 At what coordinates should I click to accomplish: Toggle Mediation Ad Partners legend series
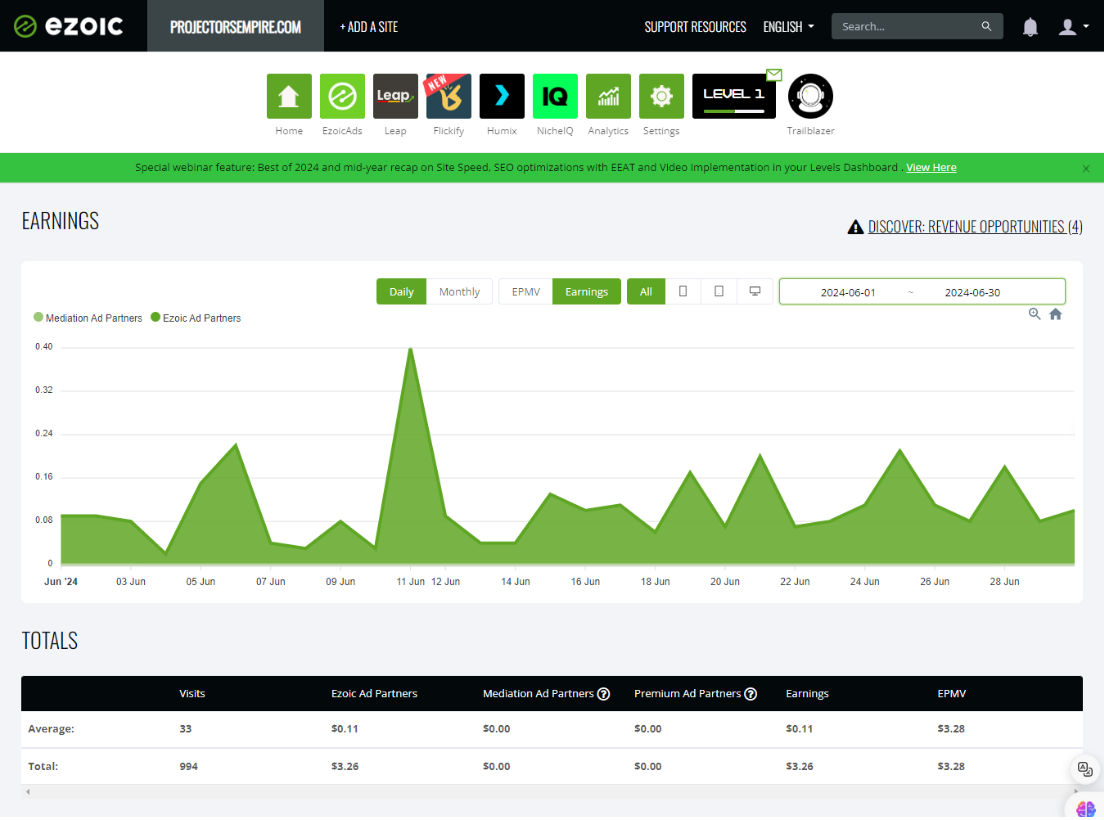coord(88,318)
